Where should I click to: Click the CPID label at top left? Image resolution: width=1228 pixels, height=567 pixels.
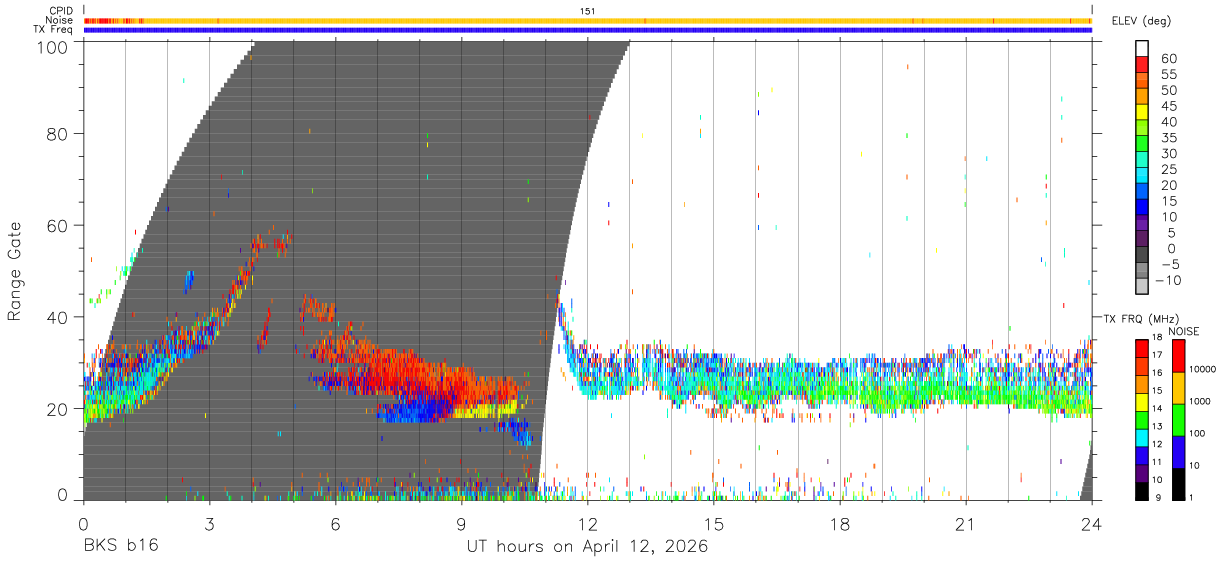point(60,11)
